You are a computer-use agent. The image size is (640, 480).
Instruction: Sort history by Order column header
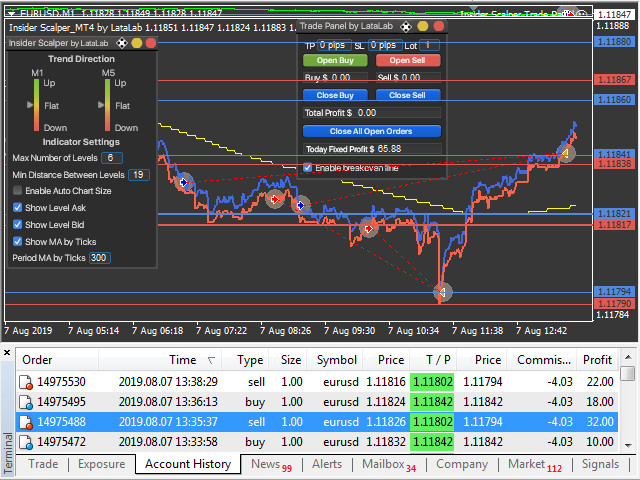57,360
